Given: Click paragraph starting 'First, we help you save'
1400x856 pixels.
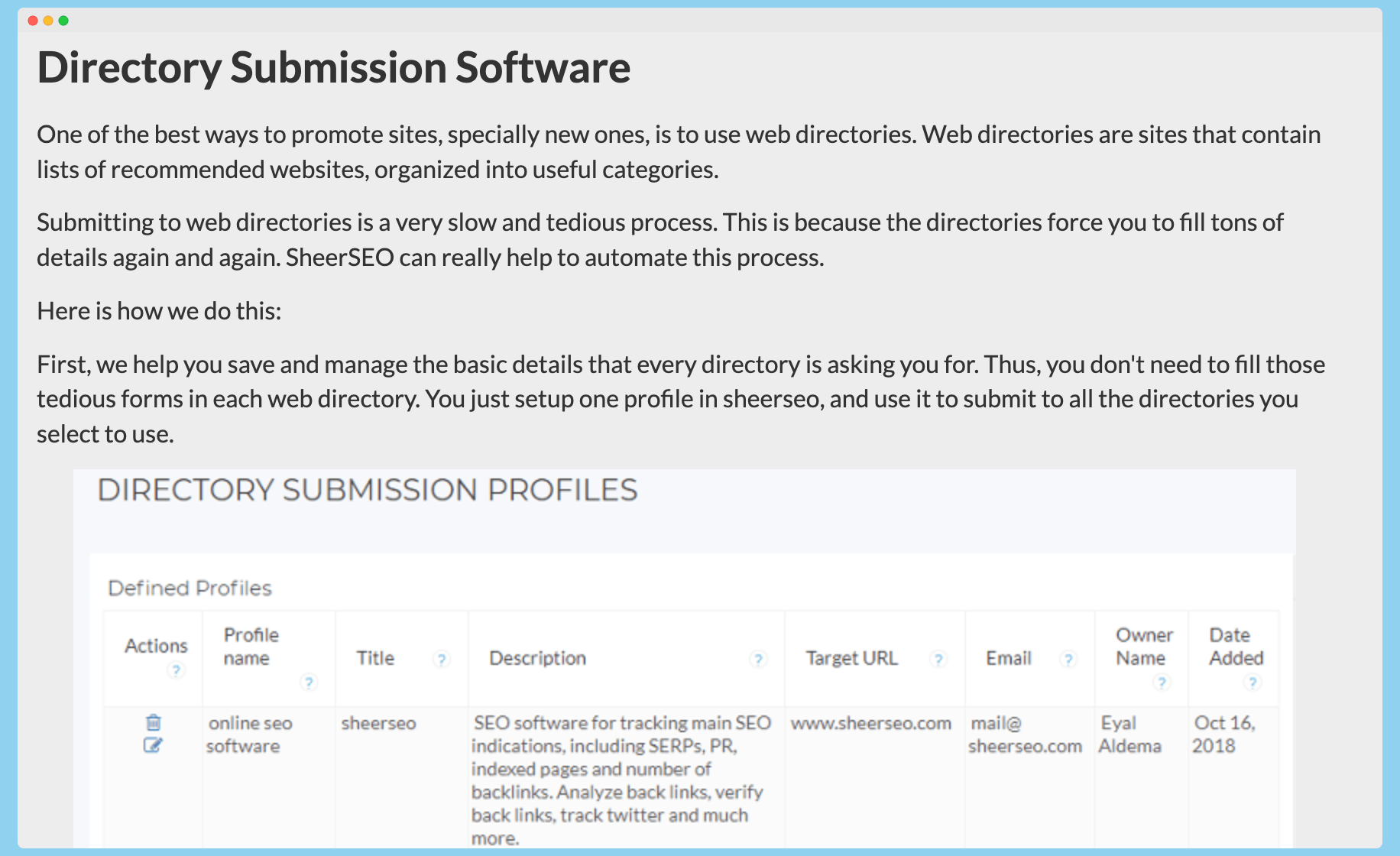Looking at the screenshot, I should (x=681, y=399).
